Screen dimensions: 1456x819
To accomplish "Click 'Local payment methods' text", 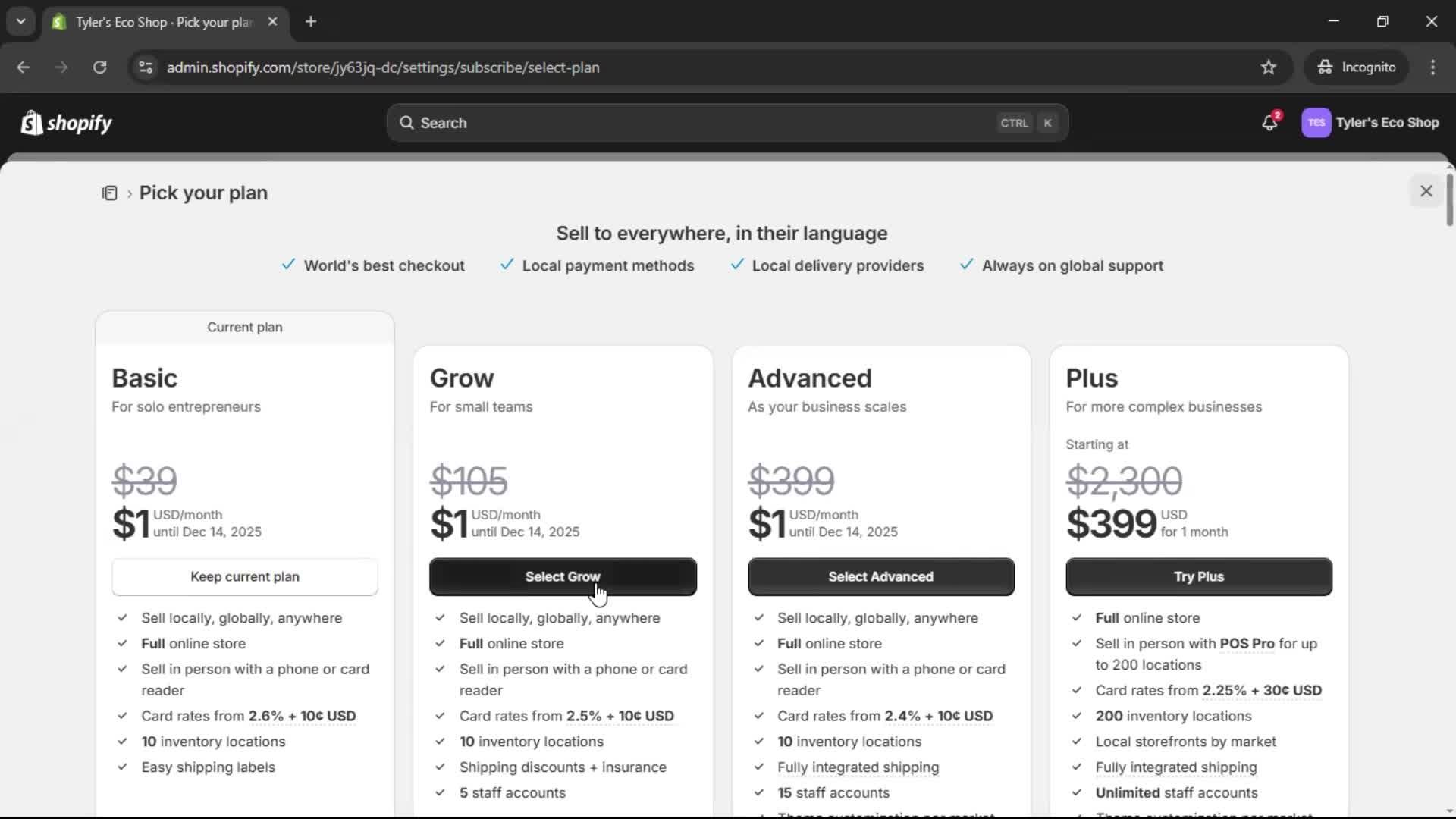I will click(x=607, y=266).
